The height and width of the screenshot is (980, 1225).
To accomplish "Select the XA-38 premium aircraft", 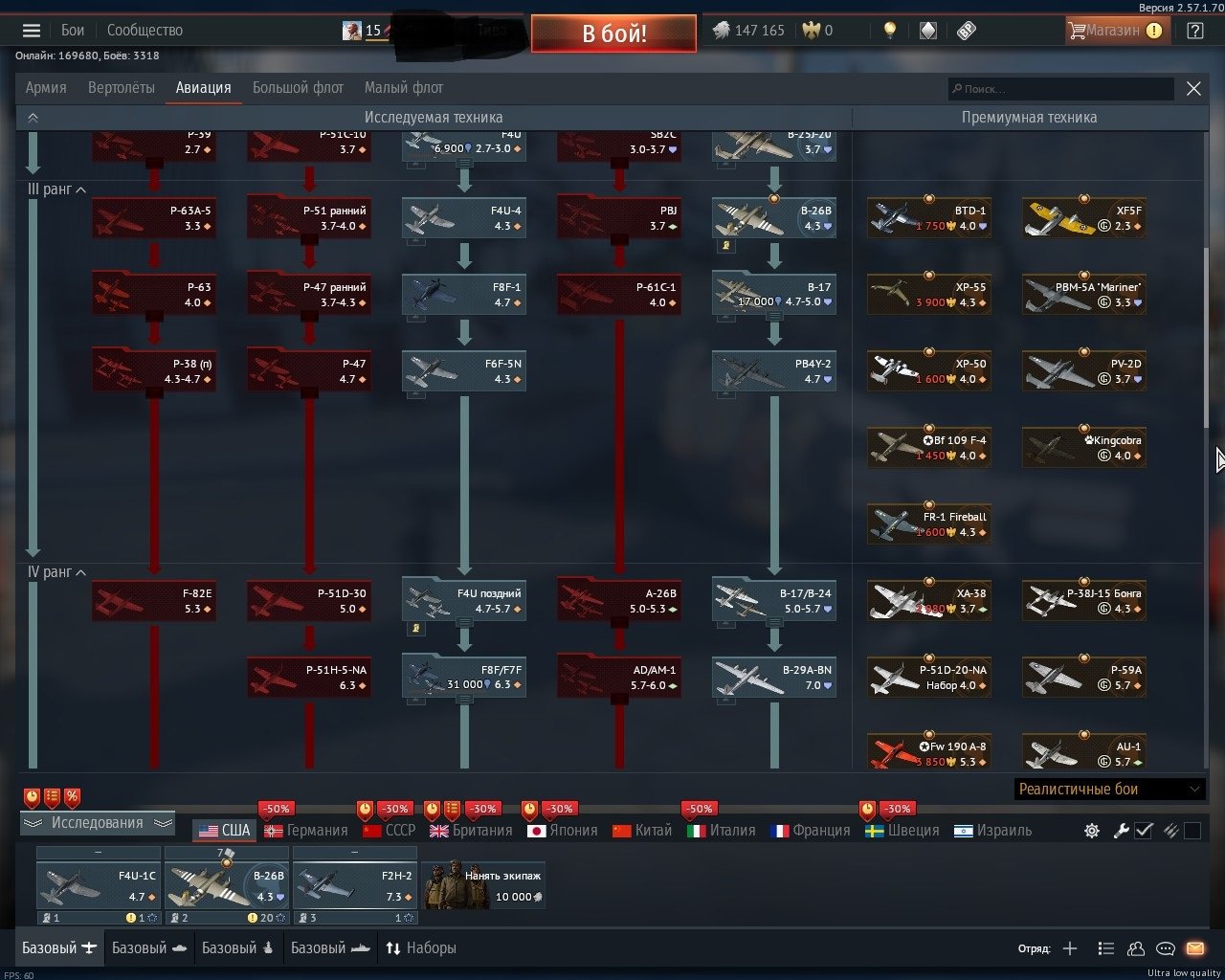I will pyautogui.click(x=929, y=601).
